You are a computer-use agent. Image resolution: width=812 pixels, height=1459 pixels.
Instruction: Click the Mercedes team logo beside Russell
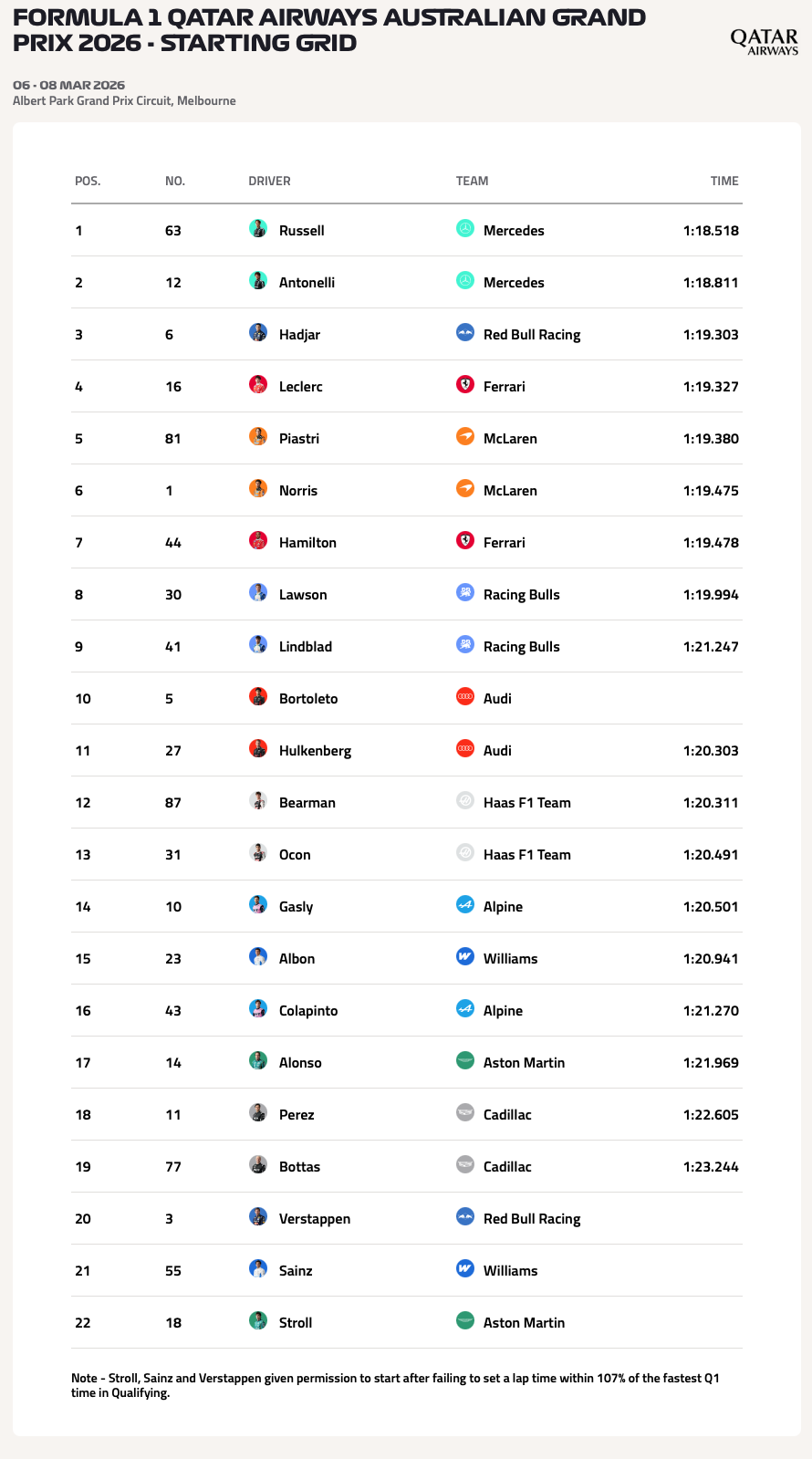click(465, 230)
